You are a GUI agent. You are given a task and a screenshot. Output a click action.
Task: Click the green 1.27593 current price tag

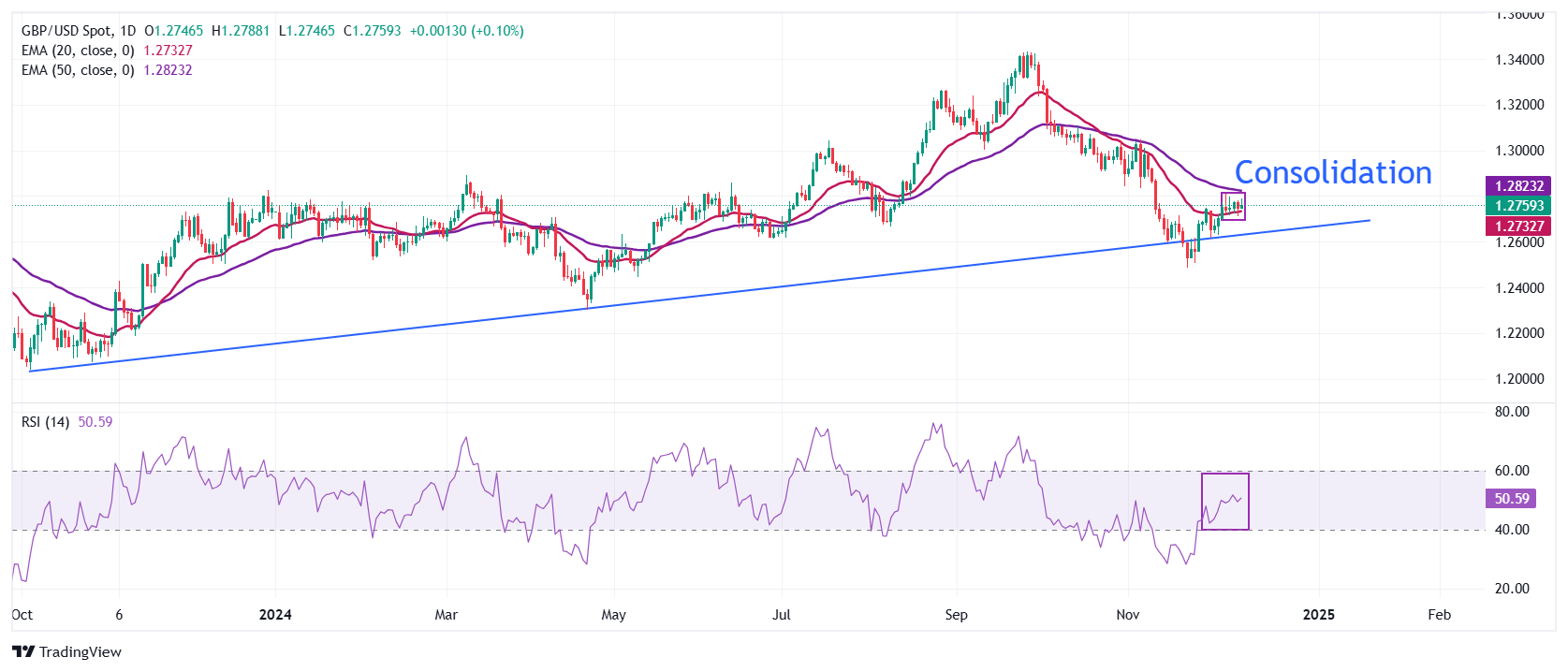point(1518,206)
